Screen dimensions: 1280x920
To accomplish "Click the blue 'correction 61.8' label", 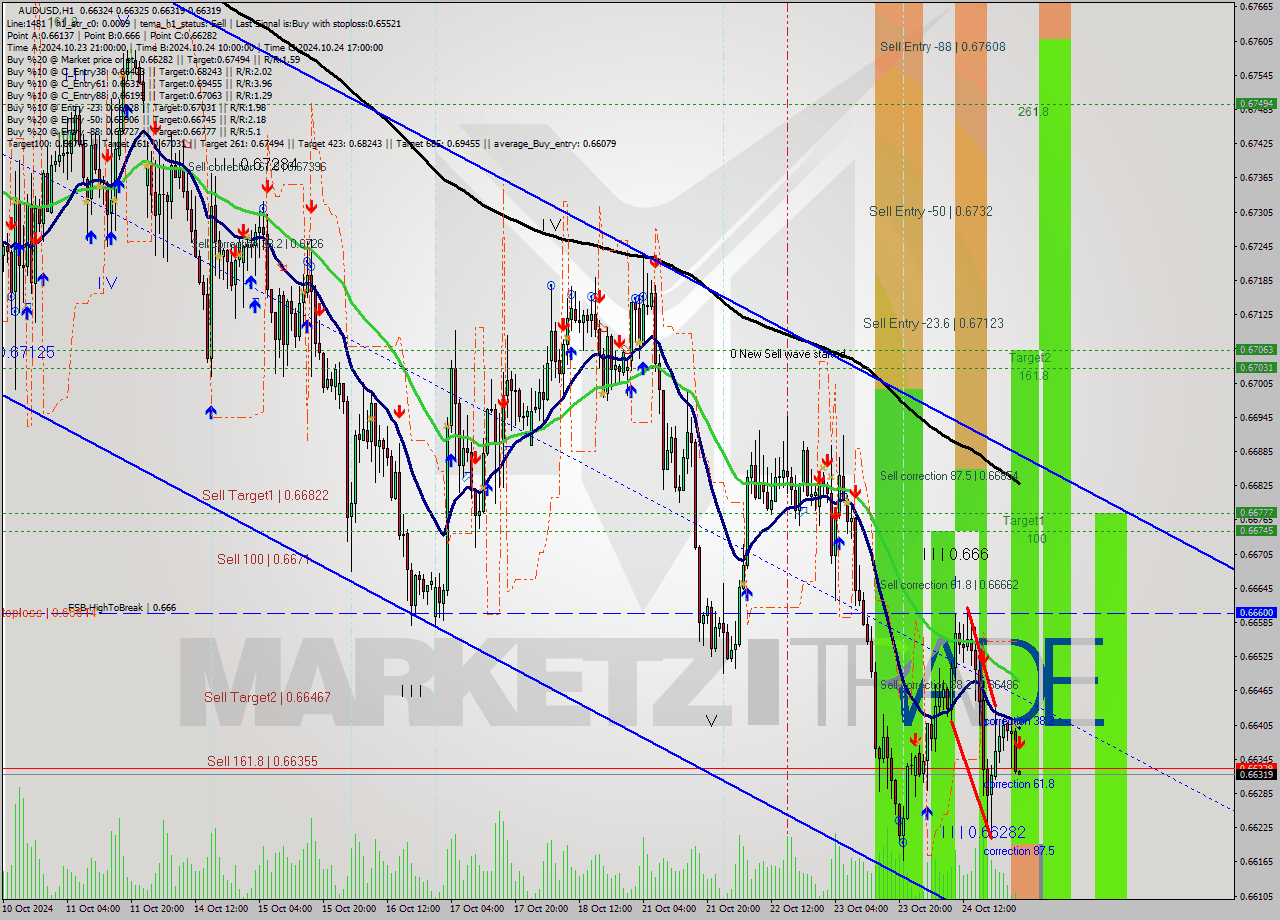I will tap(1018, 784).
